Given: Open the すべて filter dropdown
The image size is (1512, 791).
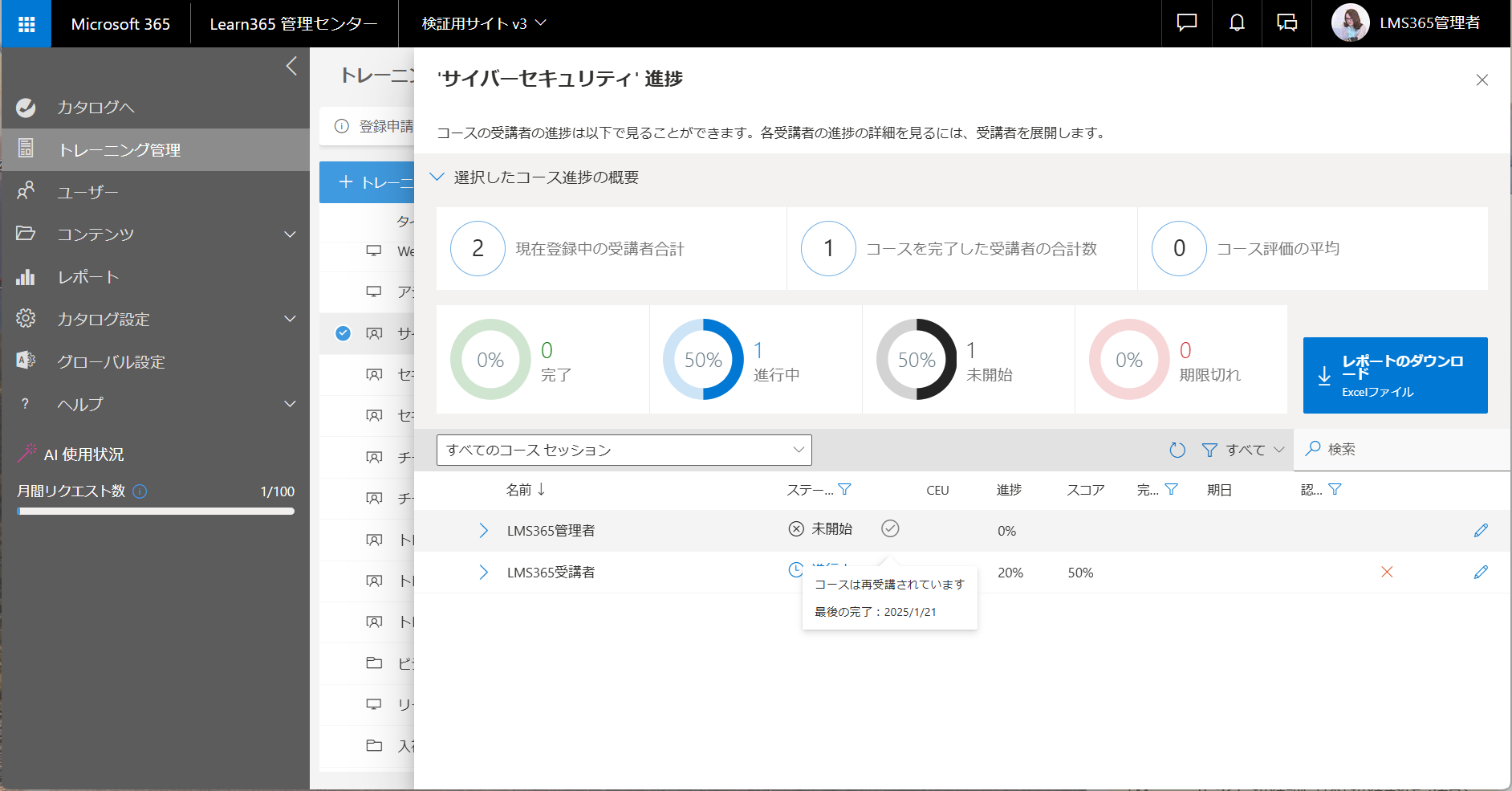Looking at the screenshot, I should pyautogui.click(x=1244, y=451).
